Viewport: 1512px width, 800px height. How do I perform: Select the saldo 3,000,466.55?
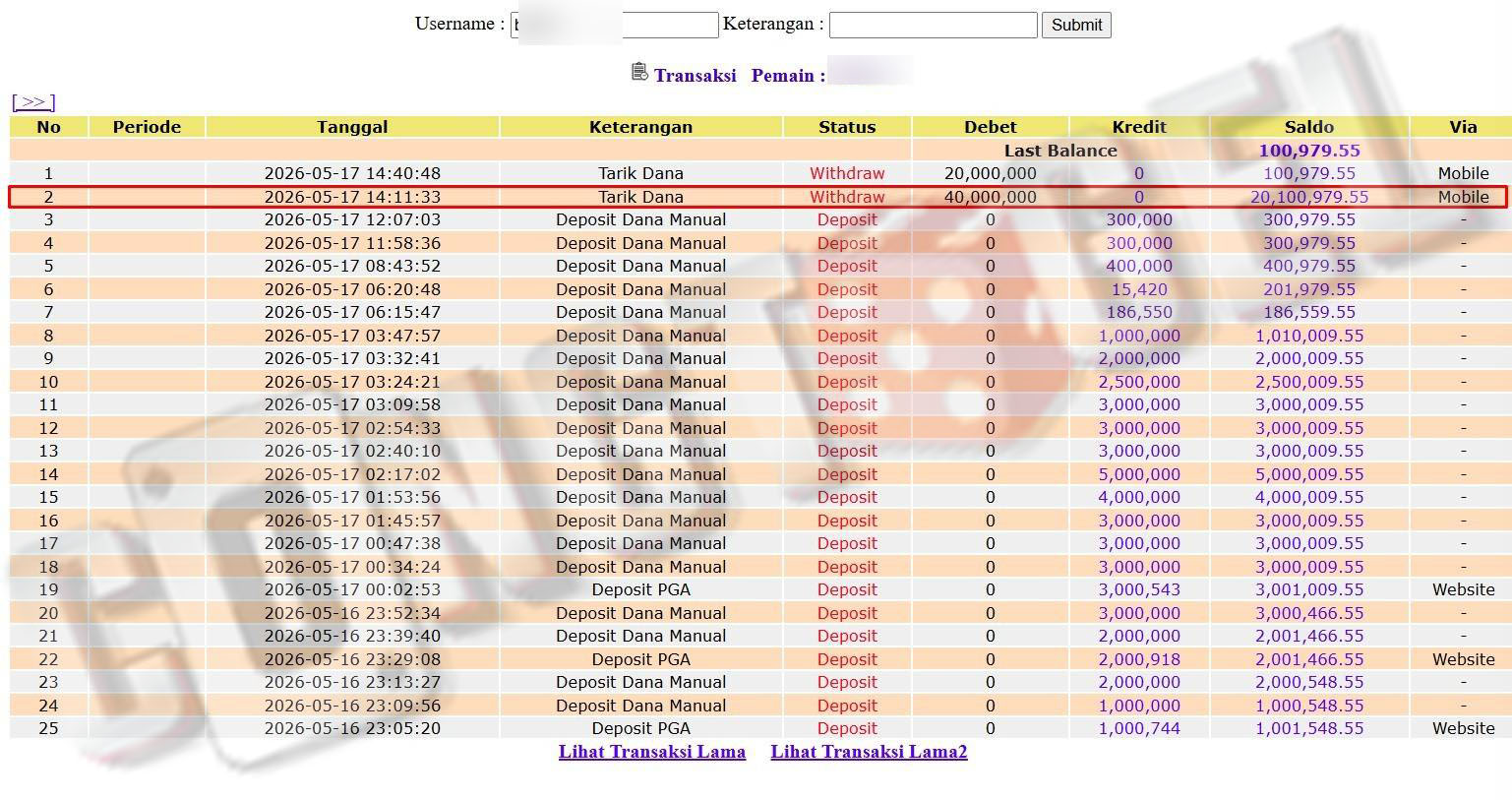tap(1309, 613)
